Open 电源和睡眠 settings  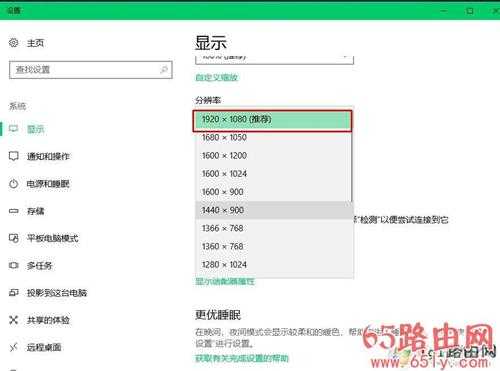point(48,184)
